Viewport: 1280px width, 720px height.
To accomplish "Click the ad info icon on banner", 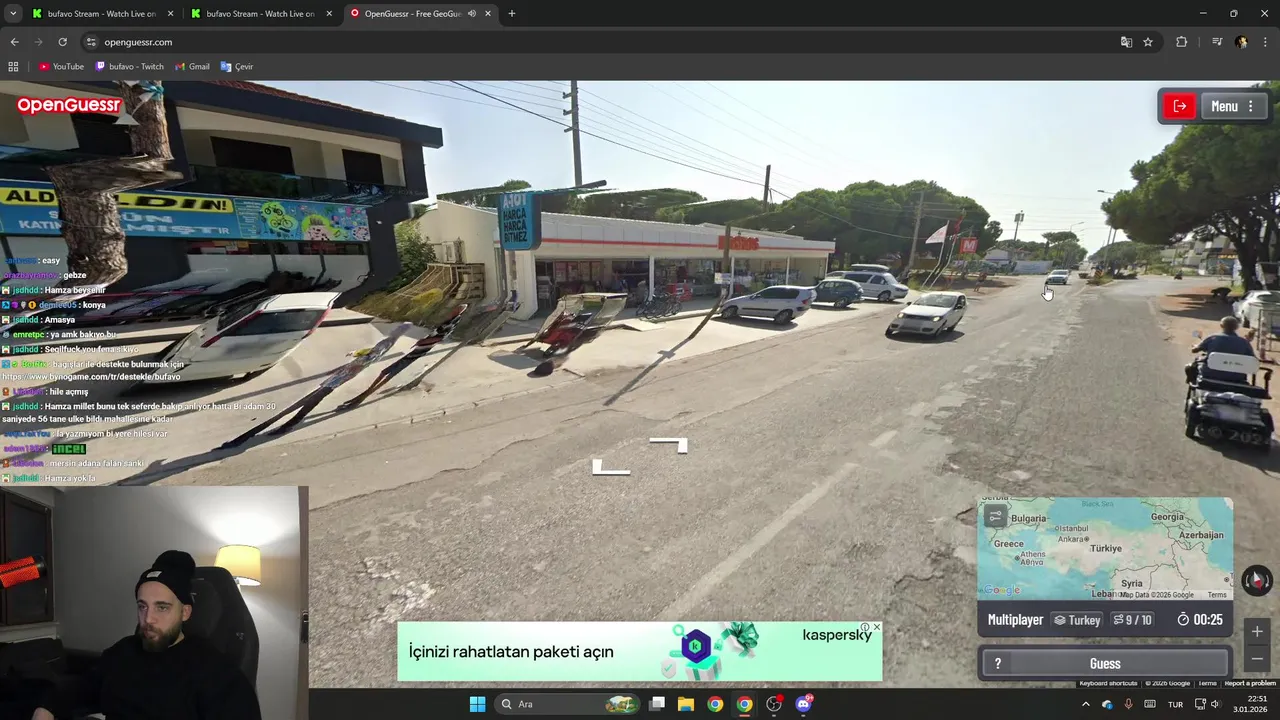I will [866, 627].
